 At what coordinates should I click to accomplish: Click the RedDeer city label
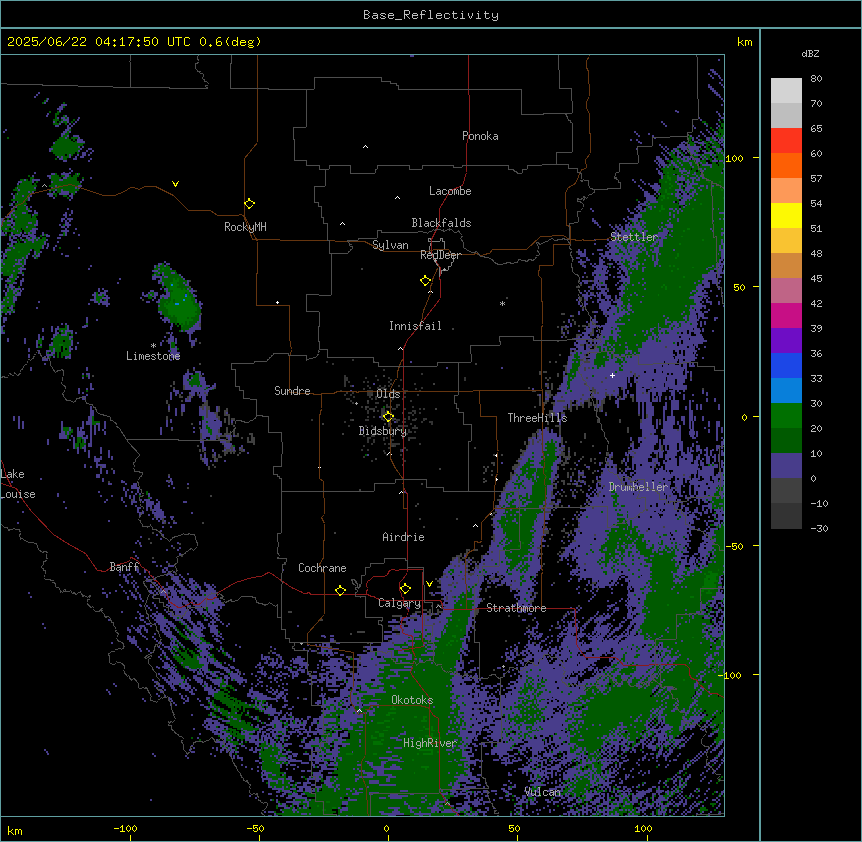[440, 255]
